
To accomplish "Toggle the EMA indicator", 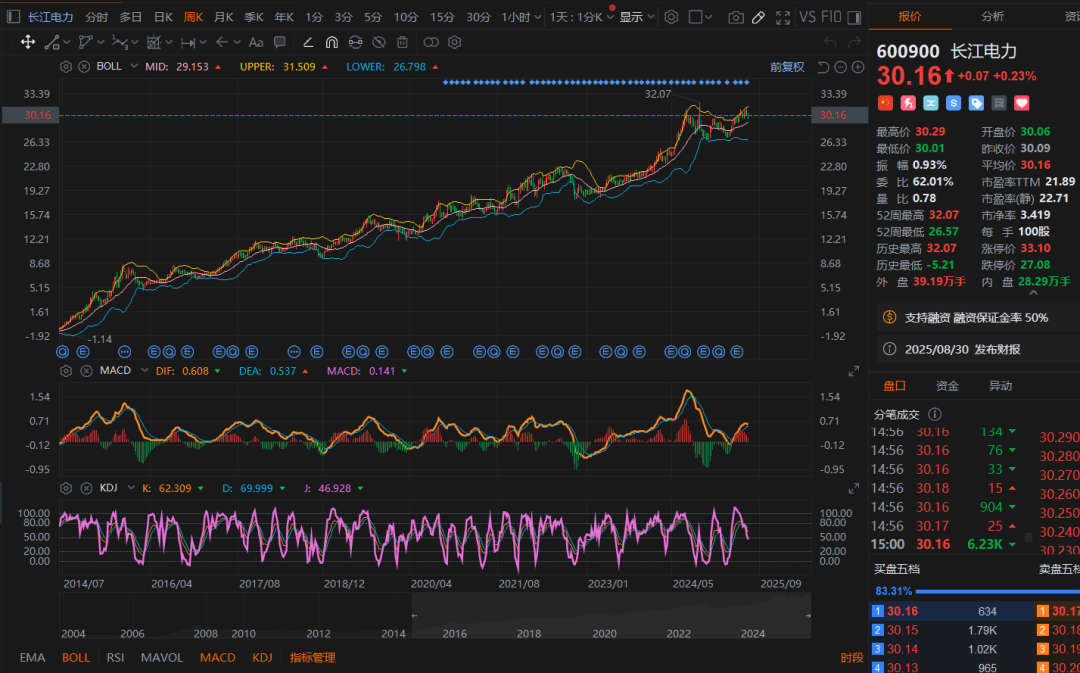I will click(32, 658).
